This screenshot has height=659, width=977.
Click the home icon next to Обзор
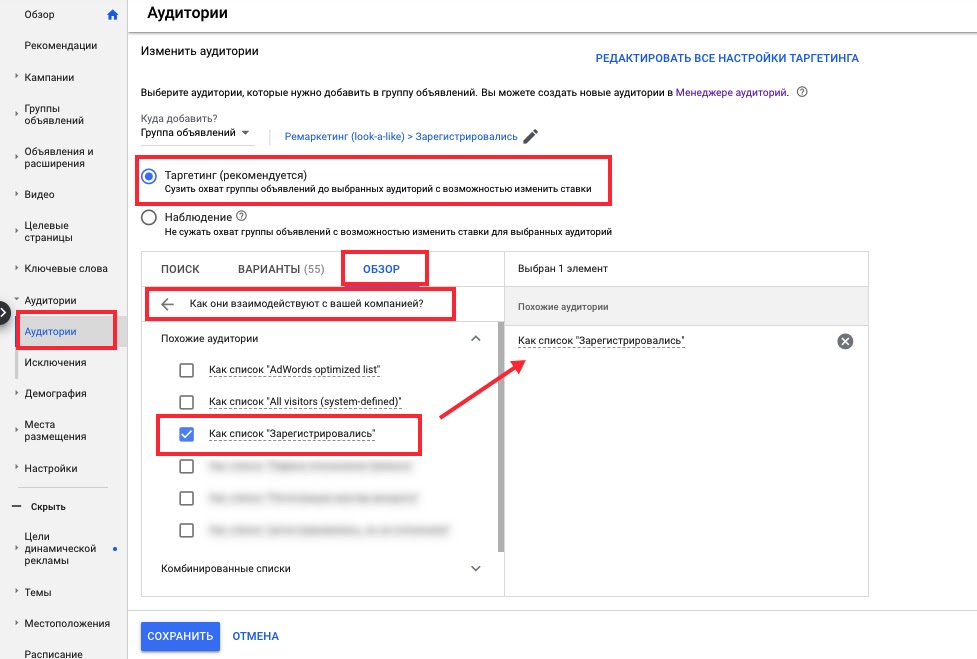click(x=112, y=15)
